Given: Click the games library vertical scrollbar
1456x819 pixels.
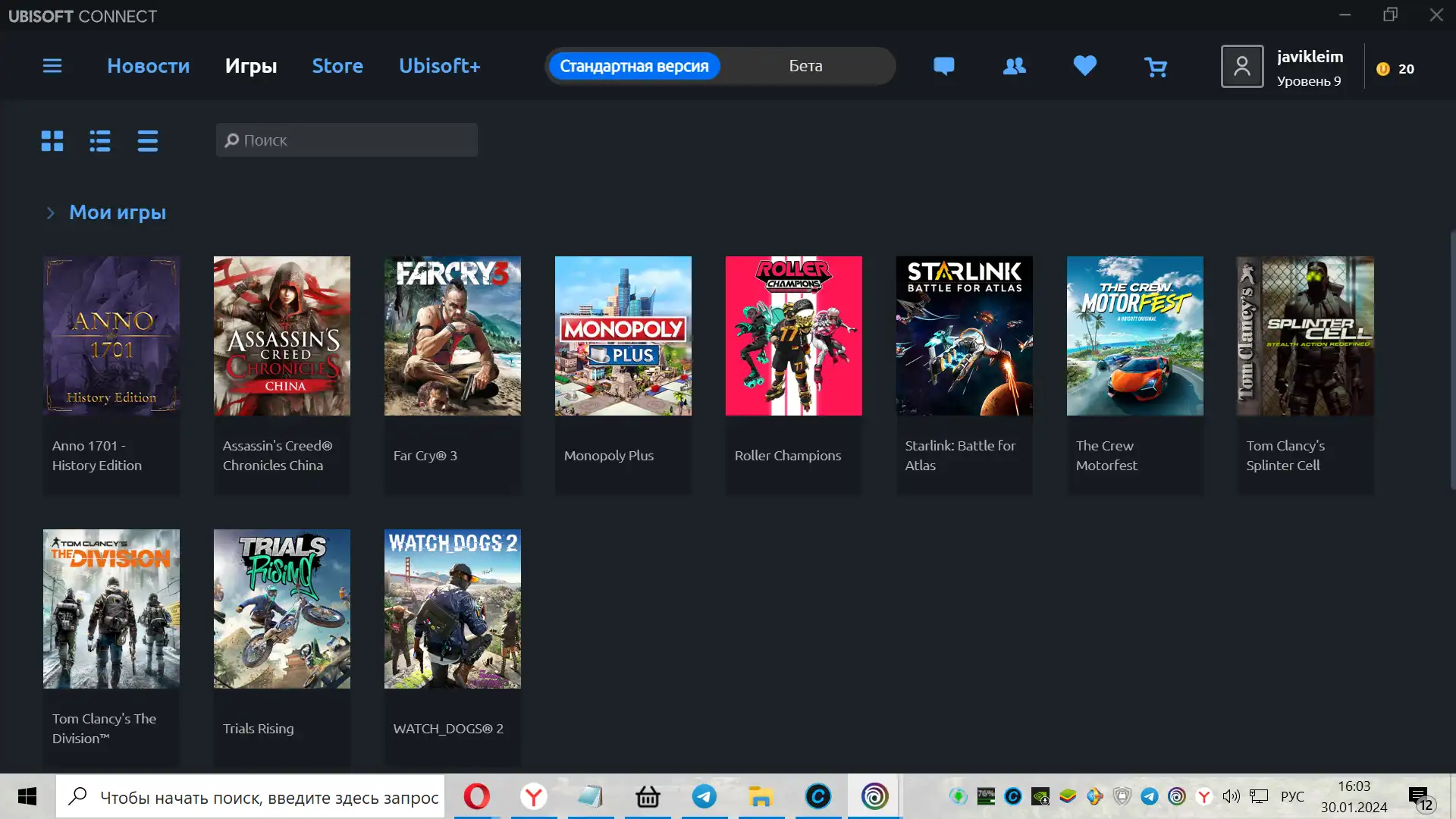Looking at the screenshot, I should tap(1451, 360).
